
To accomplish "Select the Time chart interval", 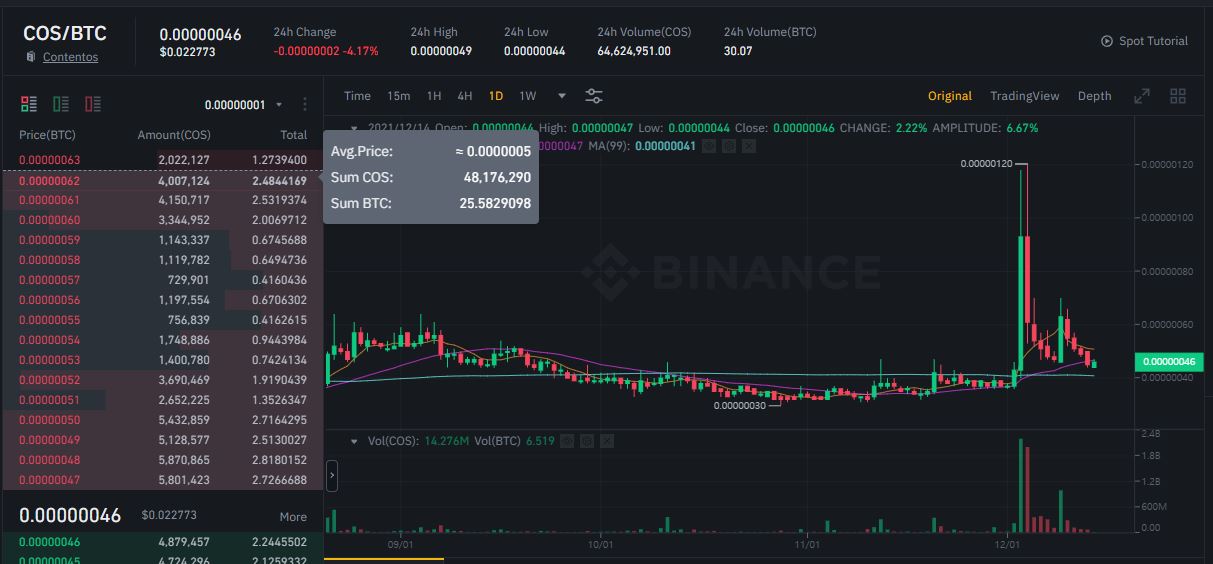I will tap(357, 96).
